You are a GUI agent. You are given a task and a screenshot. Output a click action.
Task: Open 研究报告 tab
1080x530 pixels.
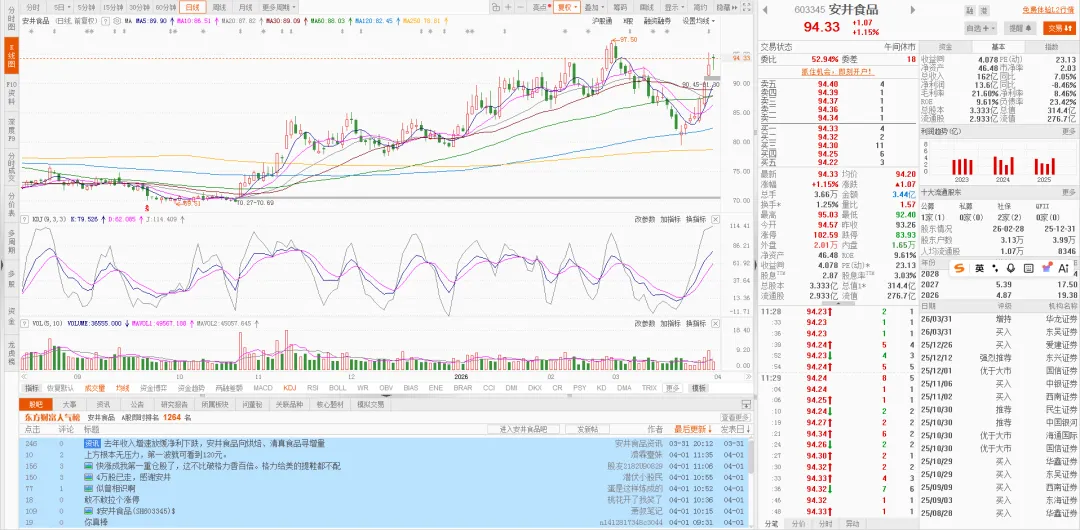point(174,405)
